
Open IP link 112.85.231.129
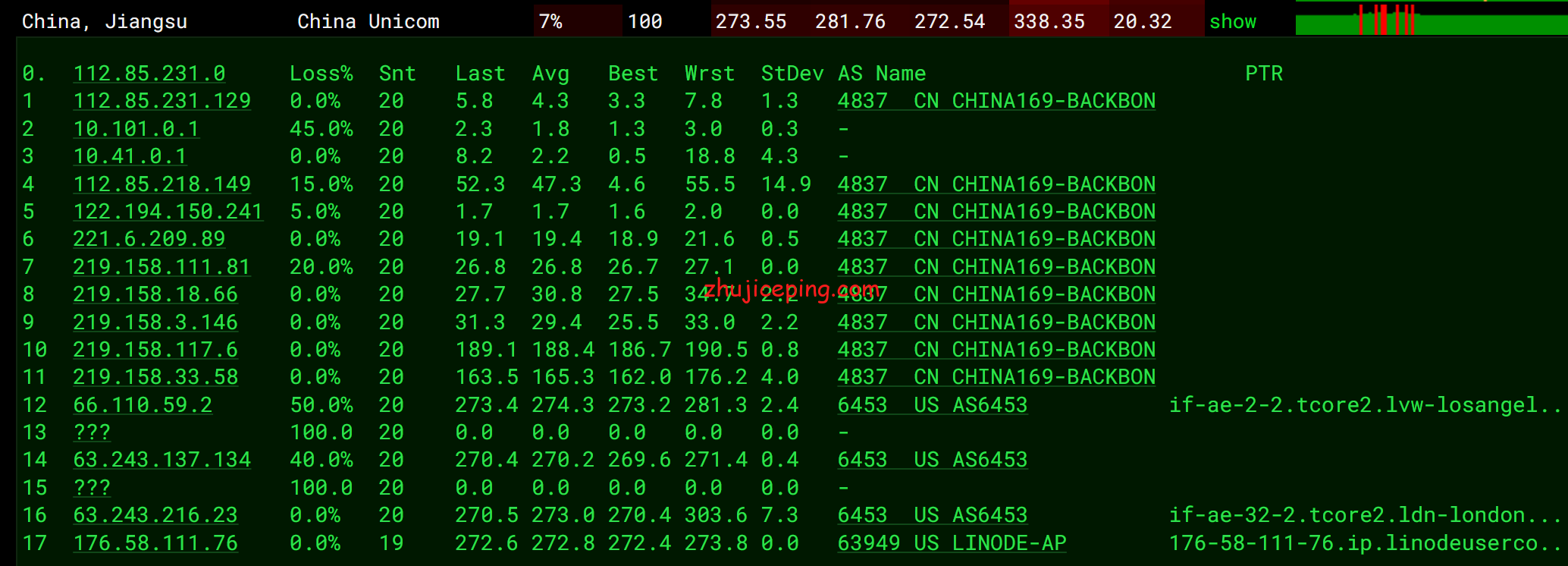162,101
